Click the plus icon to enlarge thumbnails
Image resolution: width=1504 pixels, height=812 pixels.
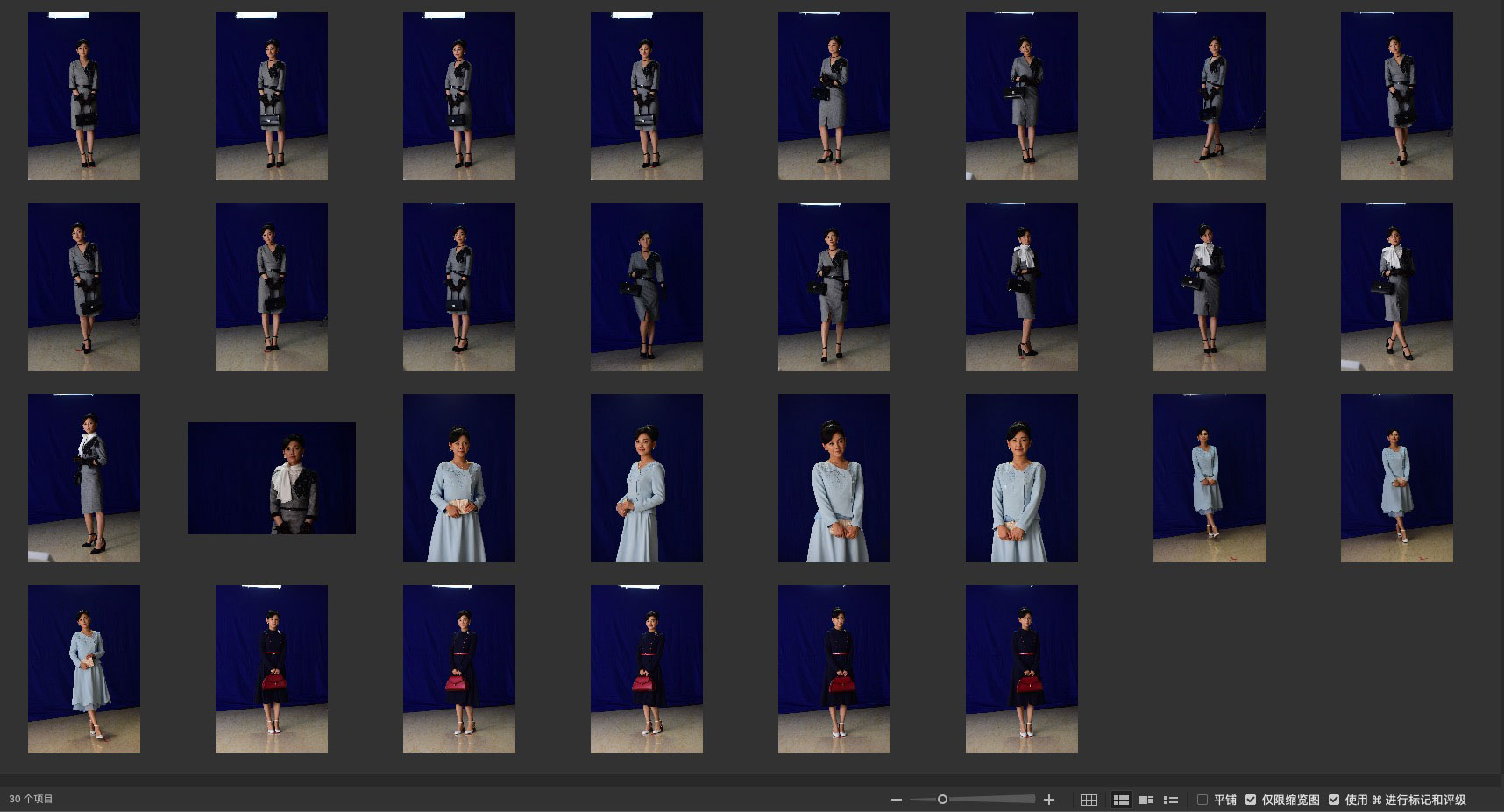click(1049, 800)
